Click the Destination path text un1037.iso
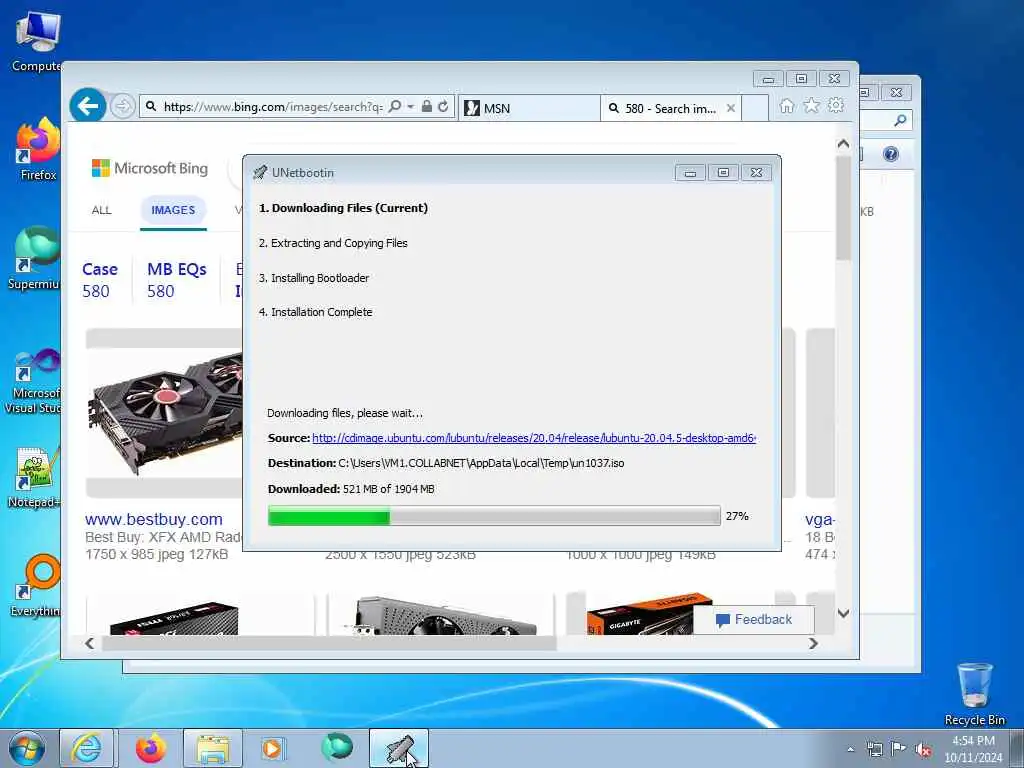1024x768 pixels. (x=481, y=463)
